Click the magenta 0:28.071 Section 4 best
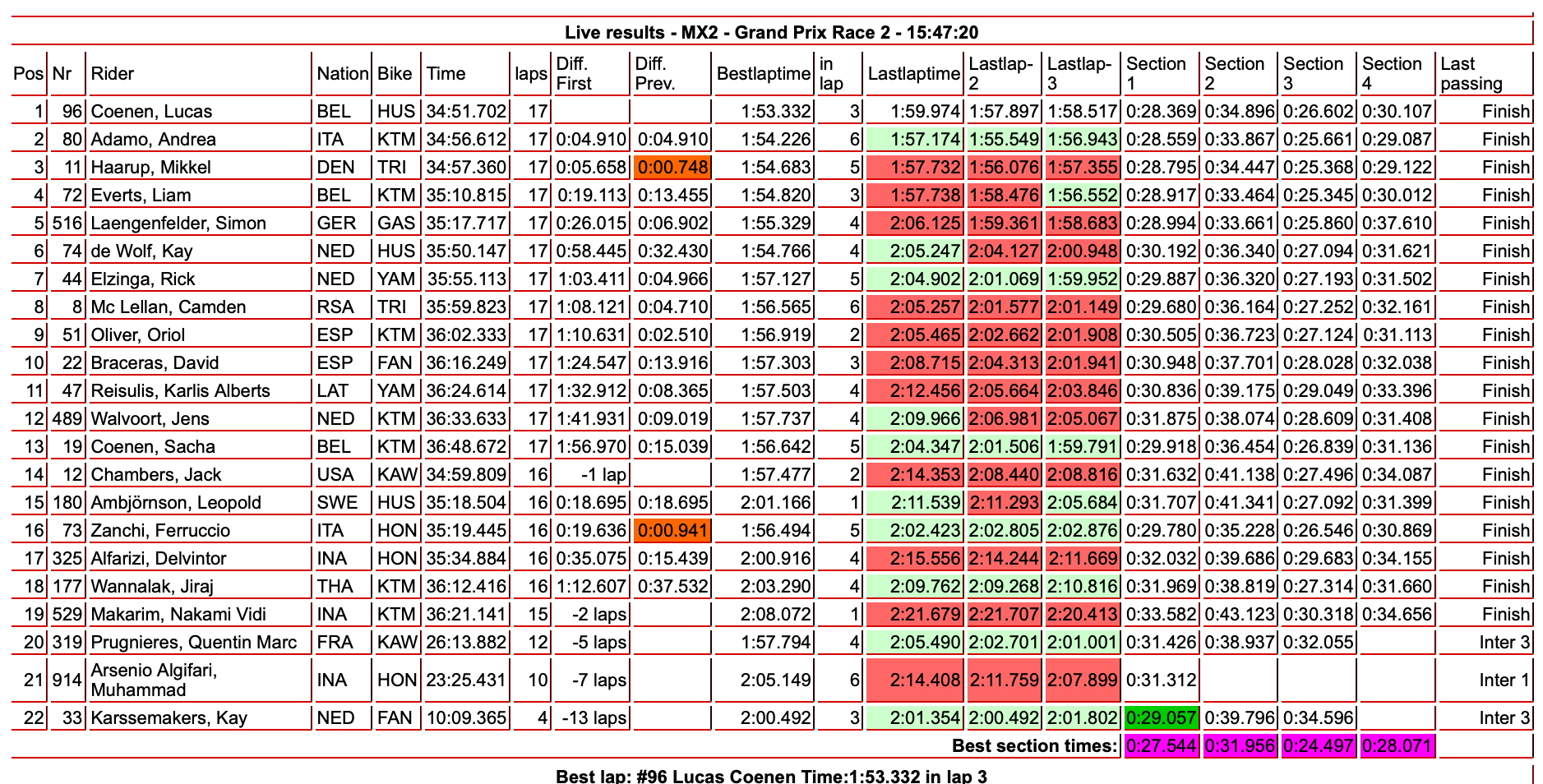 1397,746
